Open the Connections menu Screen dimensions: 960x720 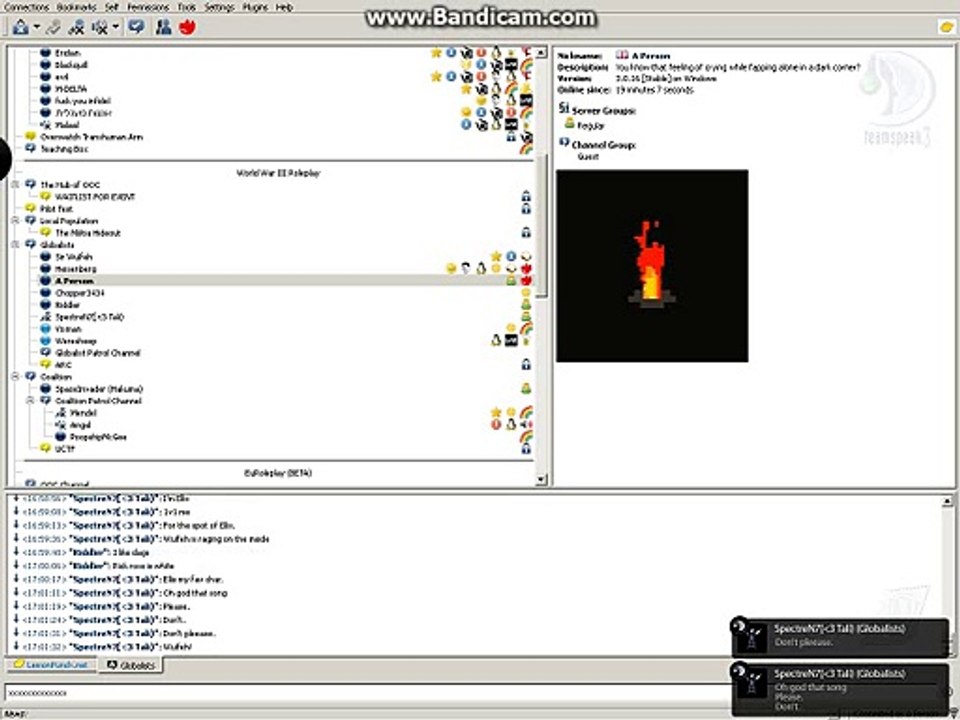pos(26,7)
